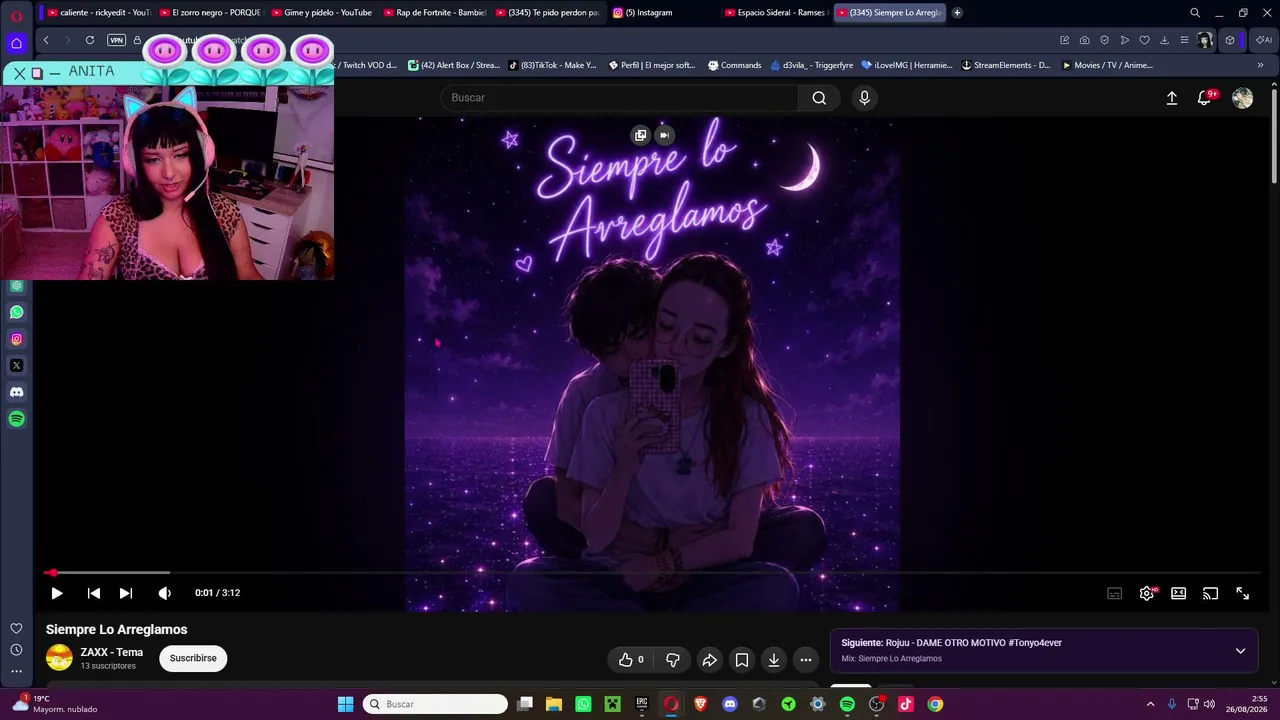Screen dimensions: 1280x720
Task: Open the Movies / TV / Anime bookmark
Action: tap(1108, 65)
